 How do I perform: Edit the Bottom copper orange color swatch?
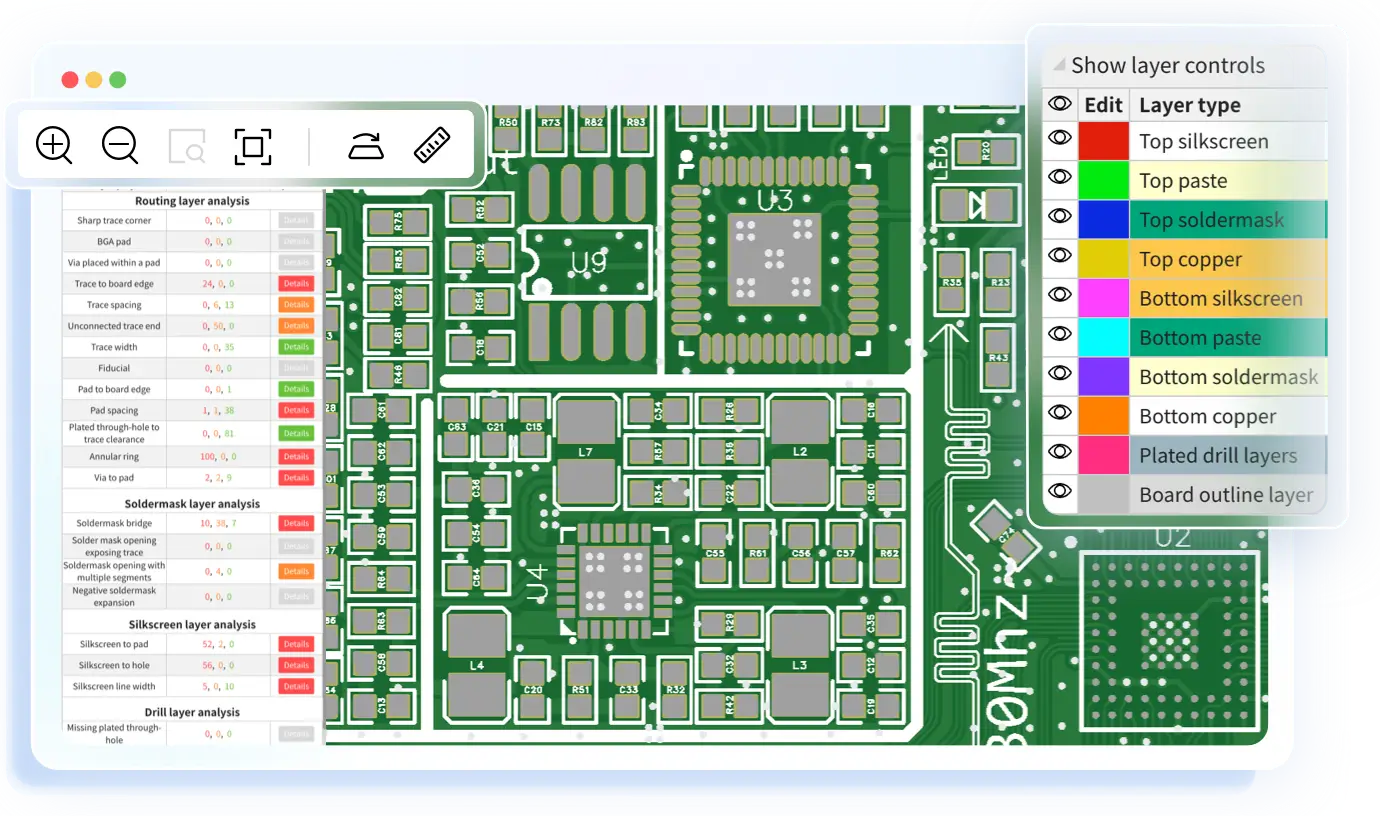pyautogui.click(x=1103, y=415)
